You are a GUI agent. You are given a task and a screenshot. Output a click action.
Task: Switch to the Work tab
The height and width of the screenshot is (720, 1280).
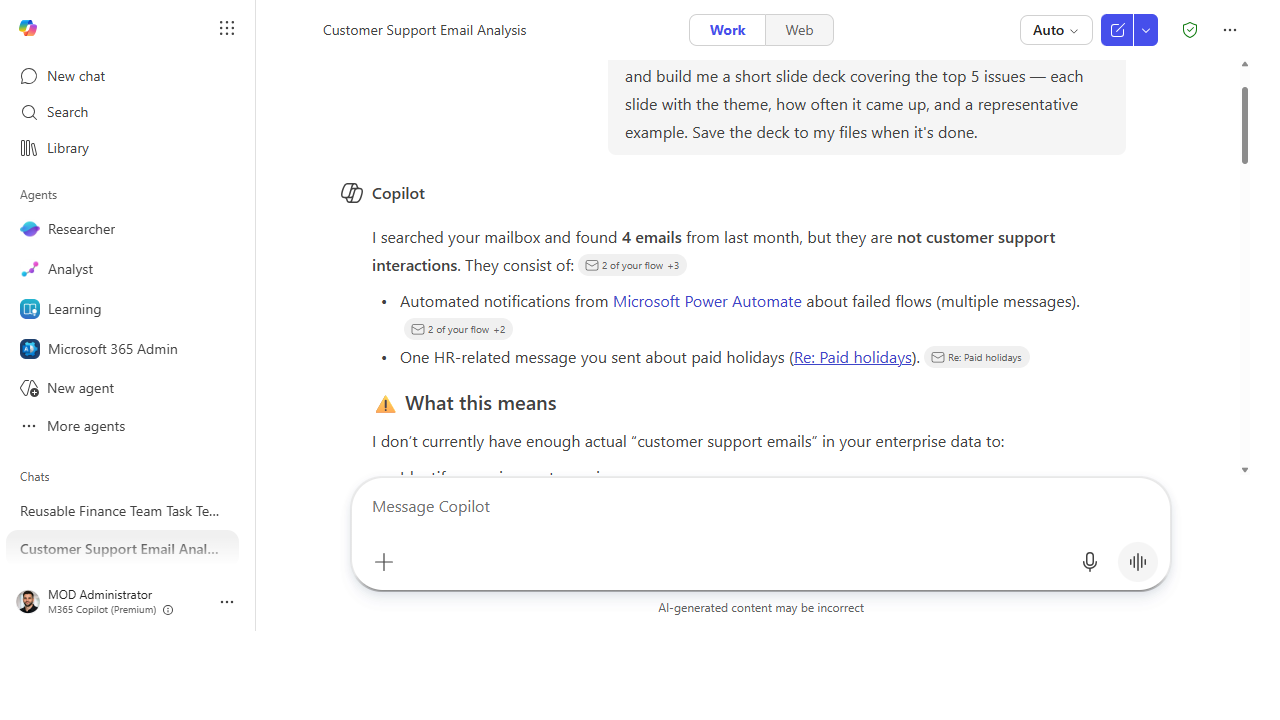pos(728,30)
